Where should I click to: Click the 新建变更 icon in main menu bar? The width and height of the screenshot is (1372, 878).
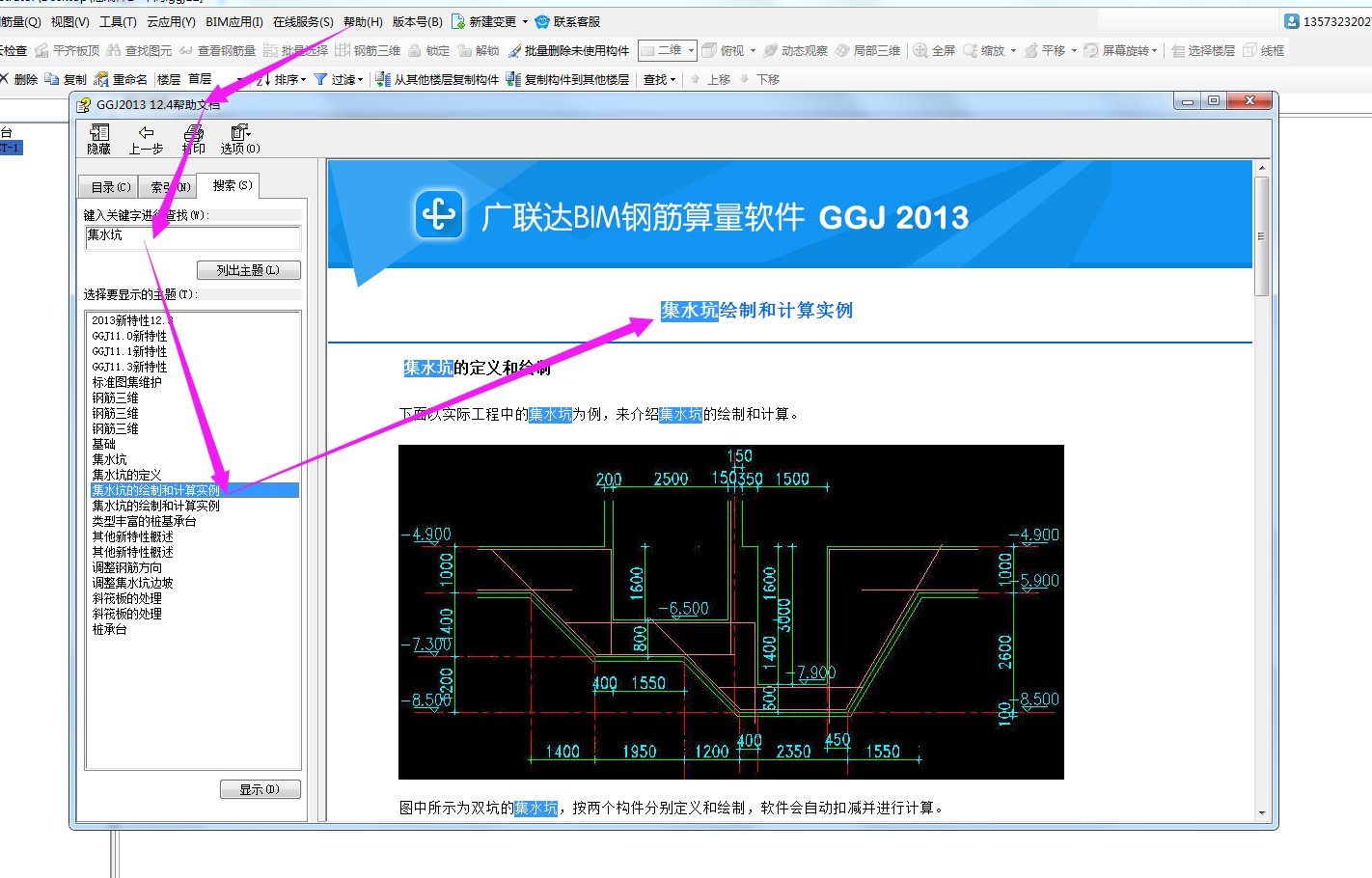(x=458, y=21)
